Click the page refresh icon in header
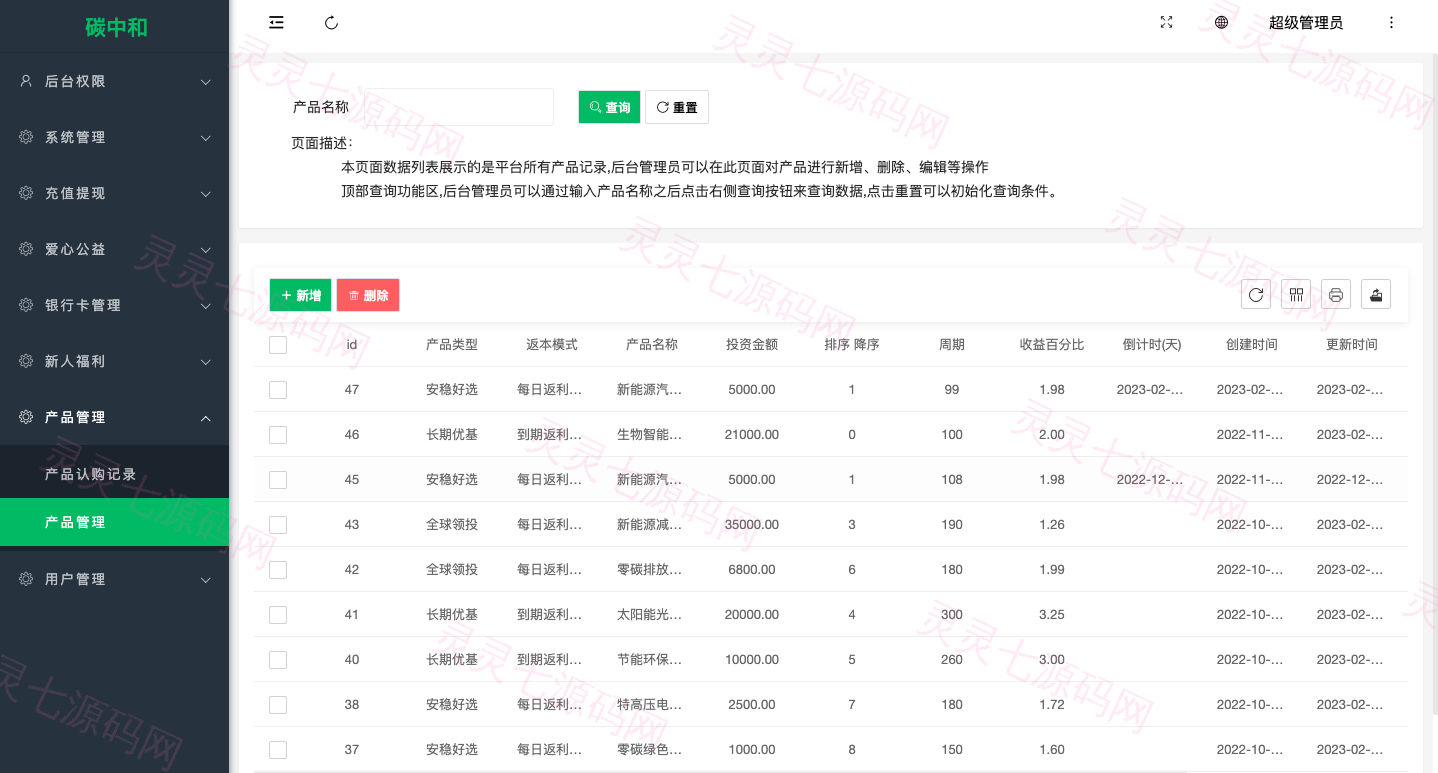 pyautogui.click(x=332, y=23)
